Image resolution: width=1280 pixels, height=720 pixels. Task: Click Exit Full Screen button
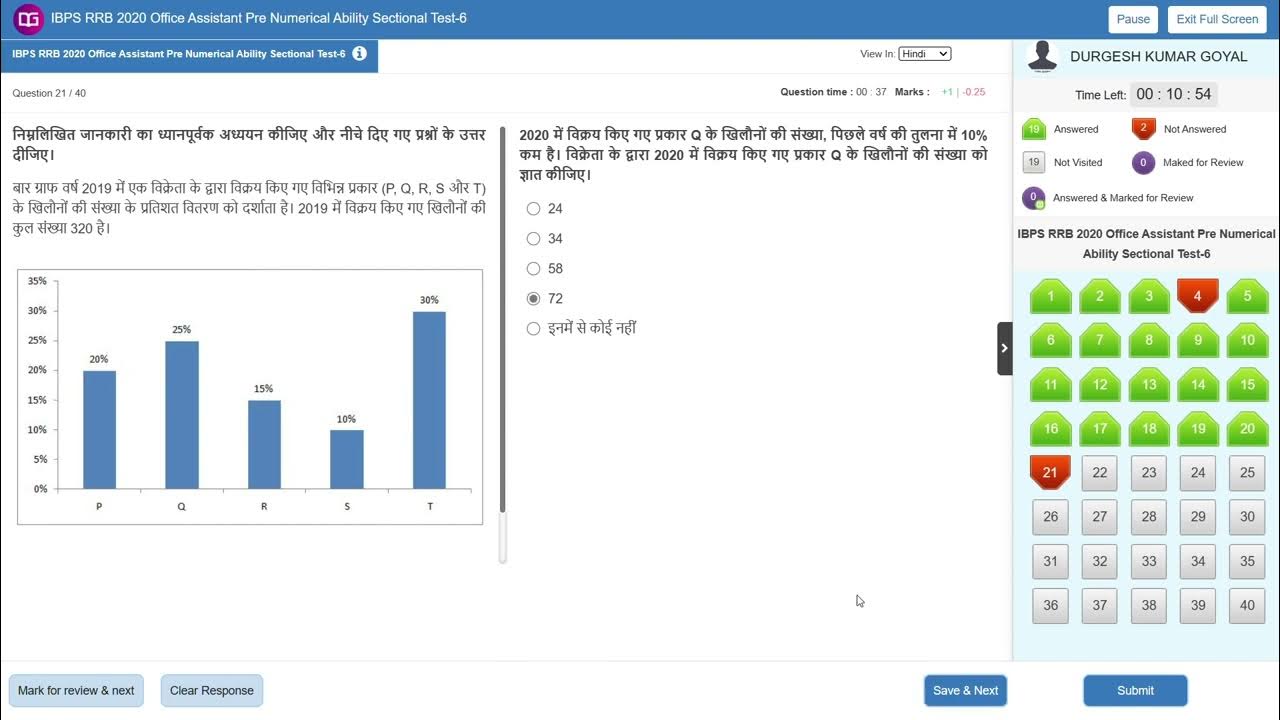(x=1217, y=19)
